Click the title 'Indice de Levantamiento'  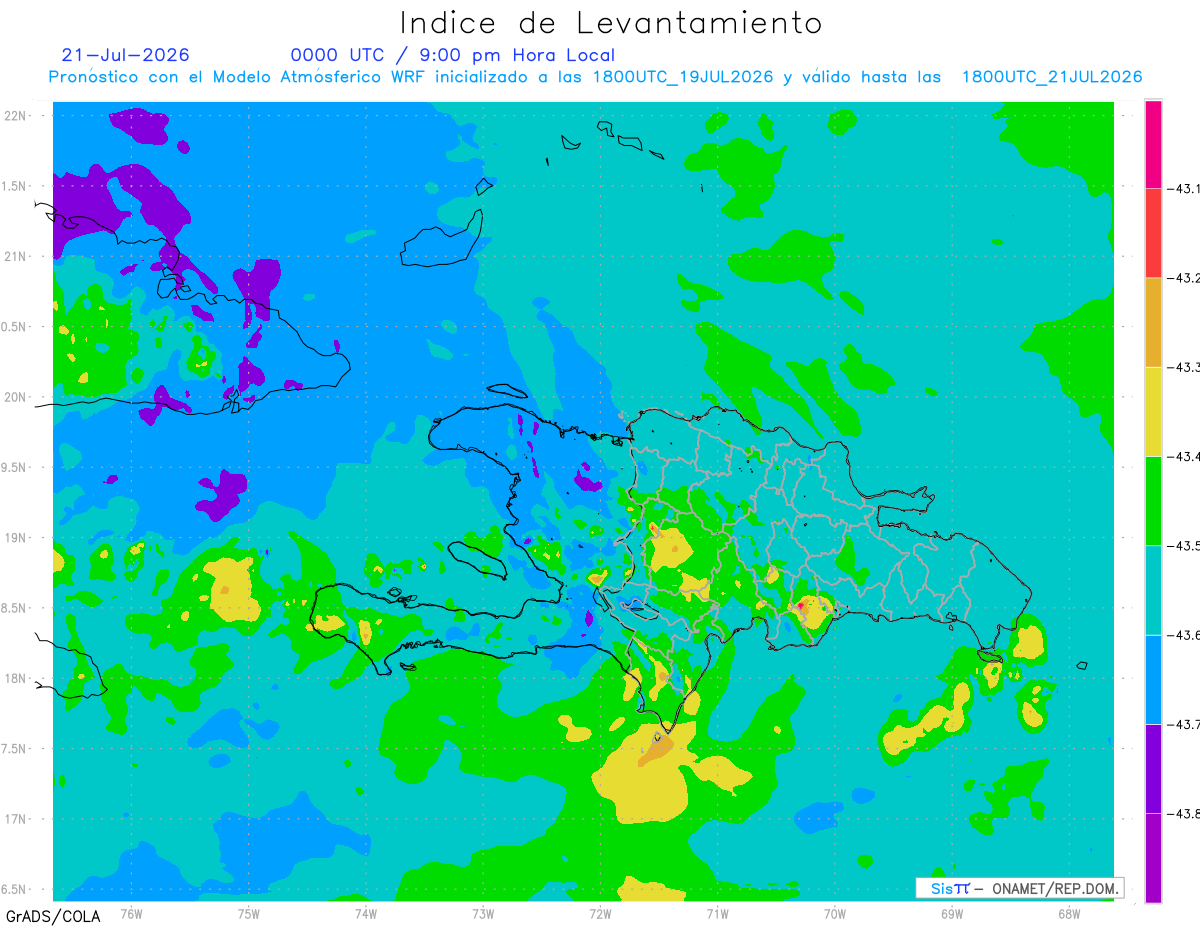click(x=611, y=23)
